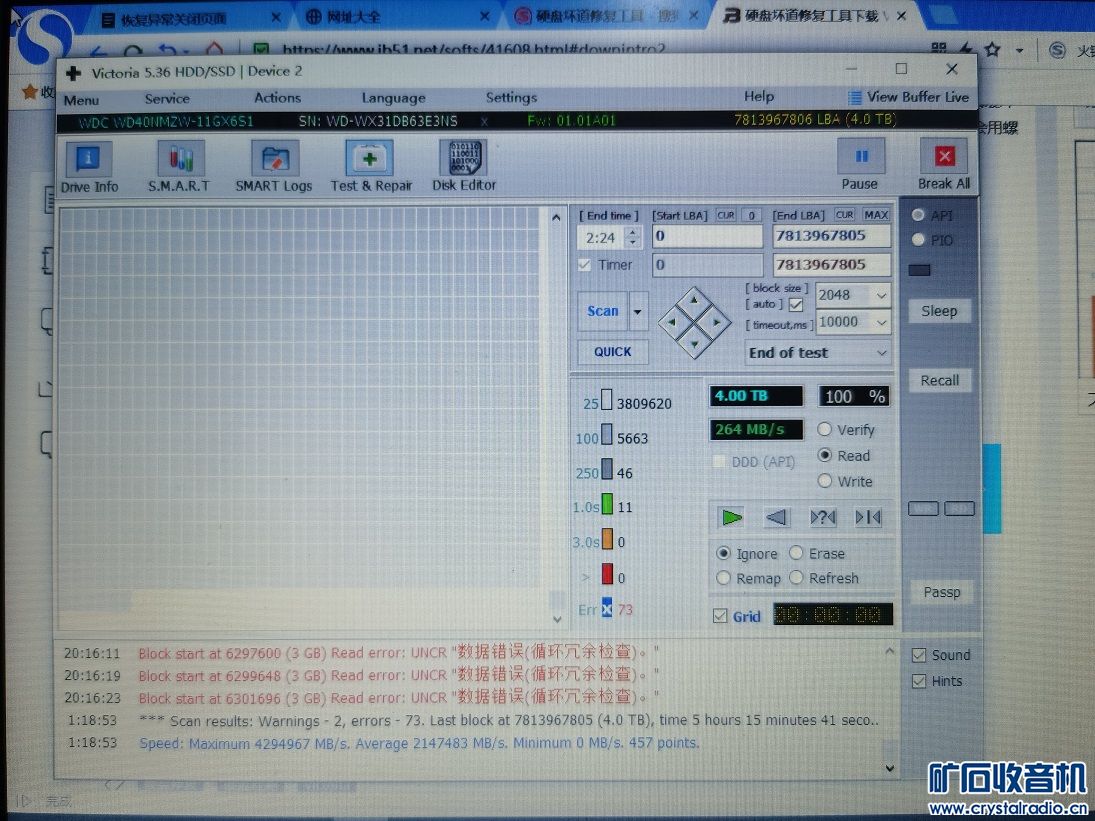1095x821 pixels.
Task: Click the green 1.0s block color swatch
Action: (607, 504)
